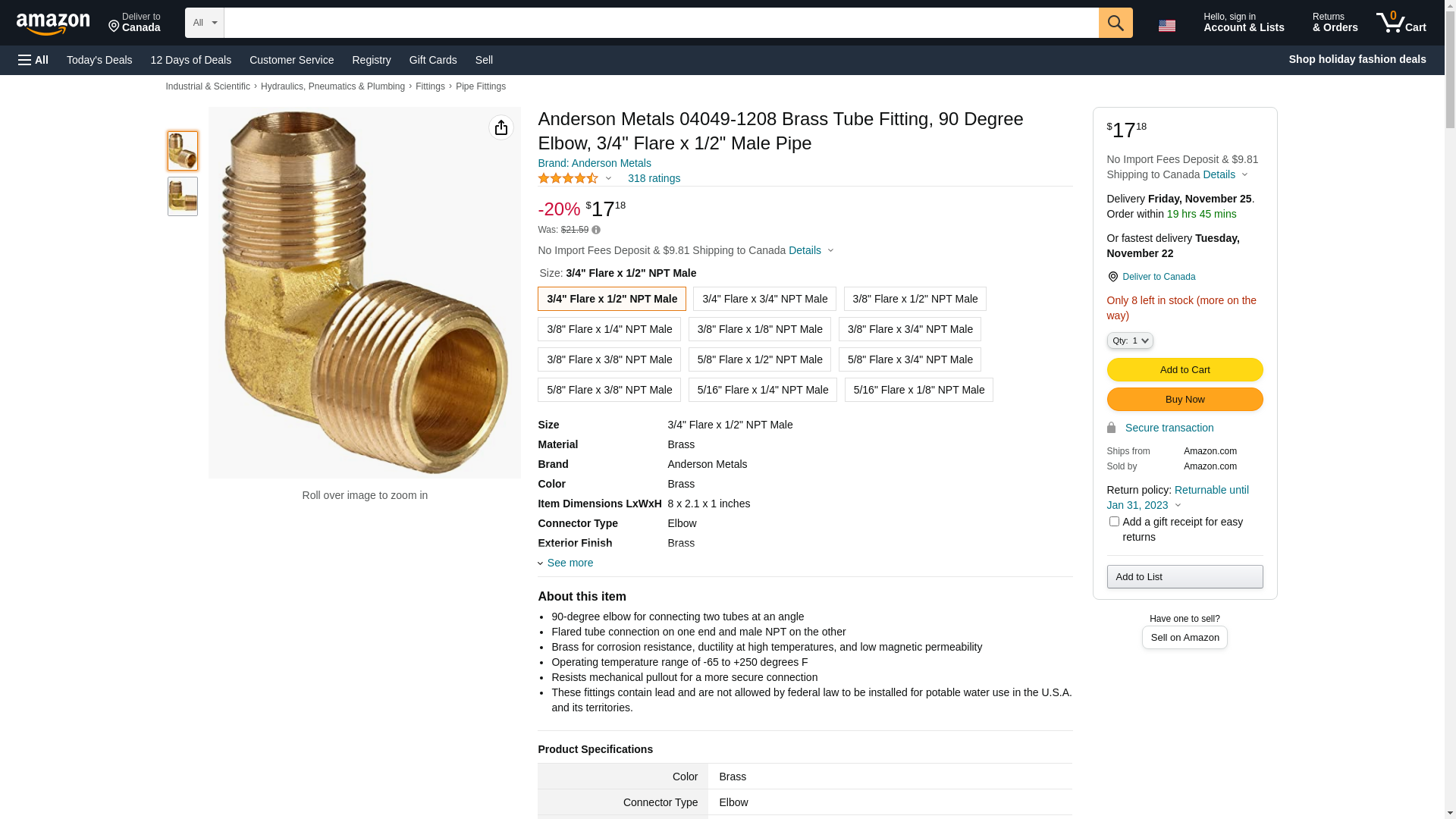The height and width of the screenshot is (819, 1456).
Task: Click the Add to Cart button
Action: coord(1185,370)
